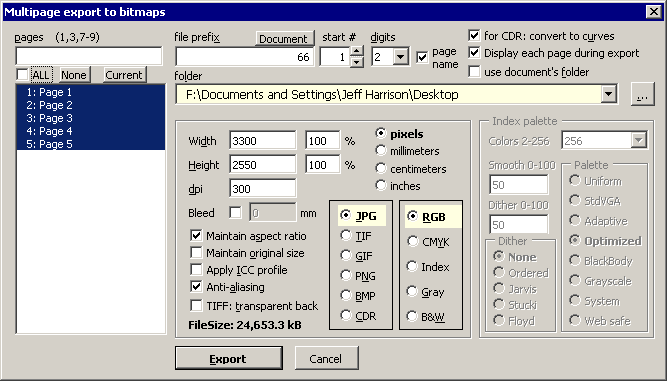Select '4: Page 4' in the list
The width and height of the screenshot is (667, 381).
[x=91, y=131]
